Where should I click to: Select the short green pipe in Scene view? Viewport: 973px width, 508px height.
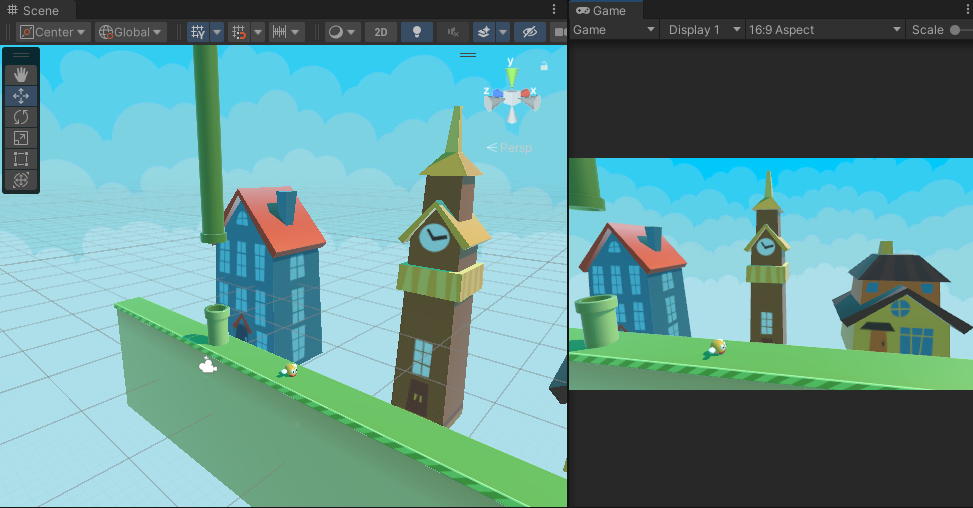217,324
